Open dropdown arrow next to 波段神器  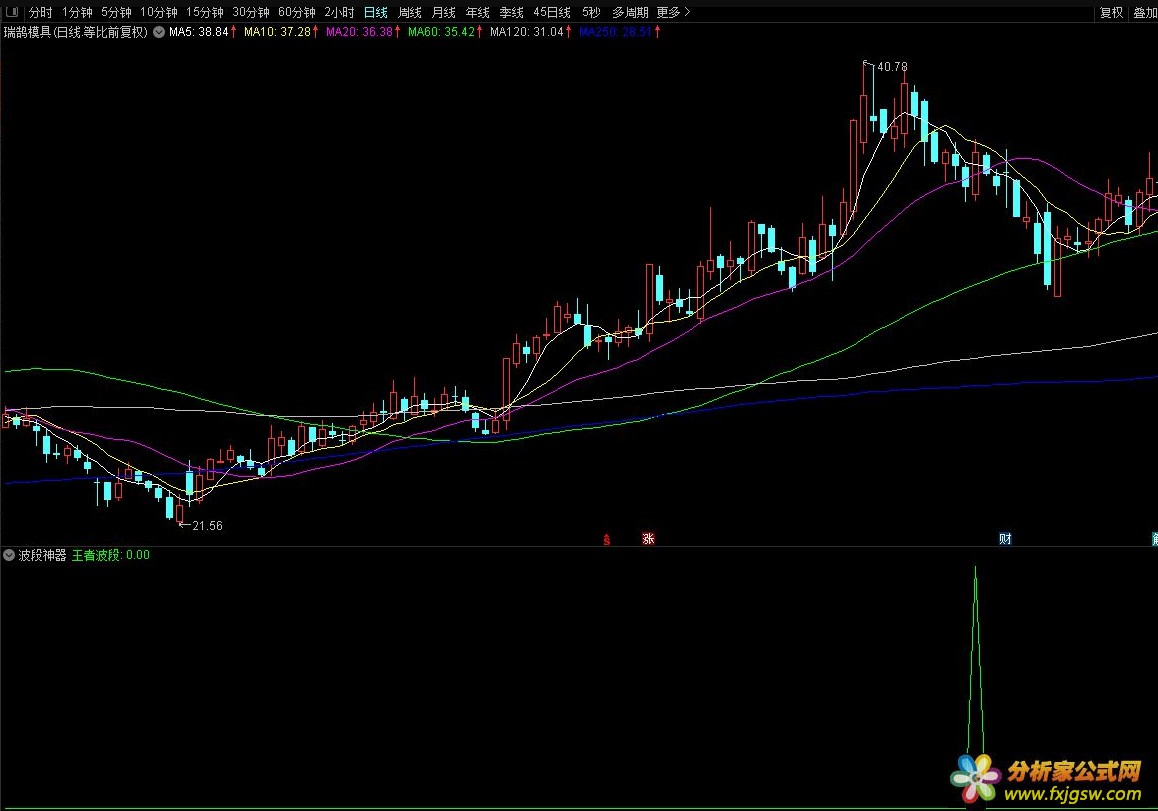[x=9, y=555]
